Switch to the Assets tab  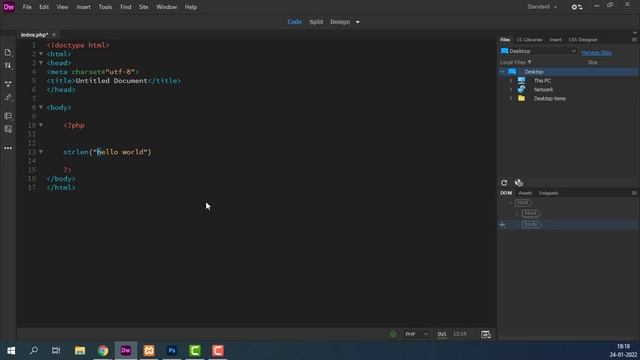click(x=525, y=193)
